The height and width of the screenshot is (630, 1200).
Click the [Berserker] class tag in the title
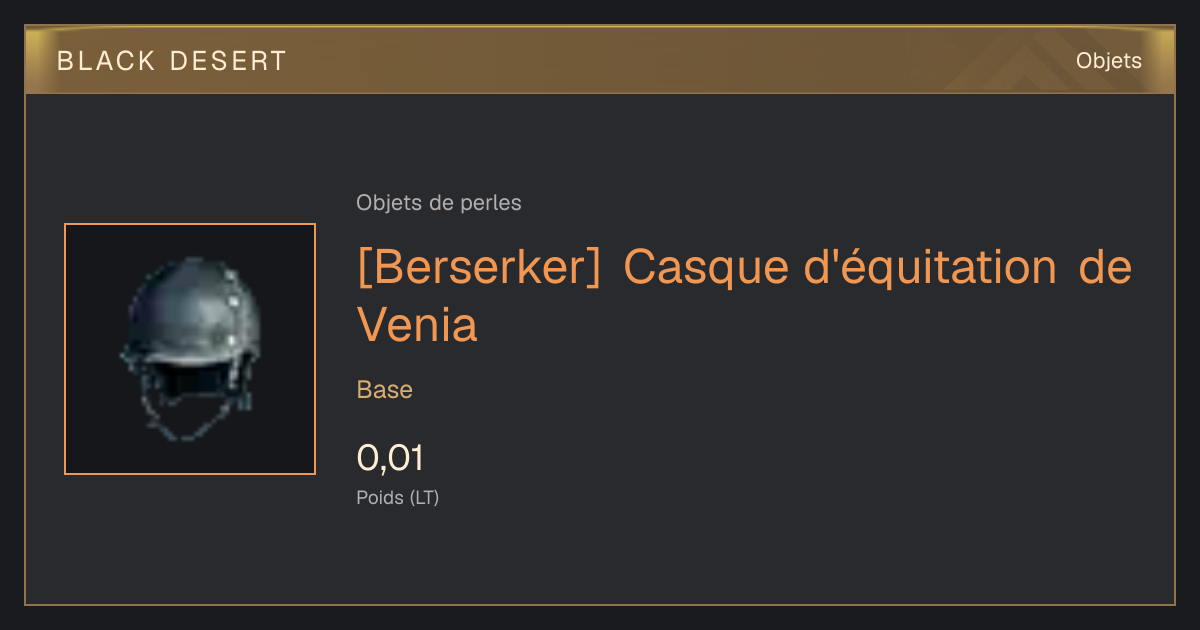(478, 269)
